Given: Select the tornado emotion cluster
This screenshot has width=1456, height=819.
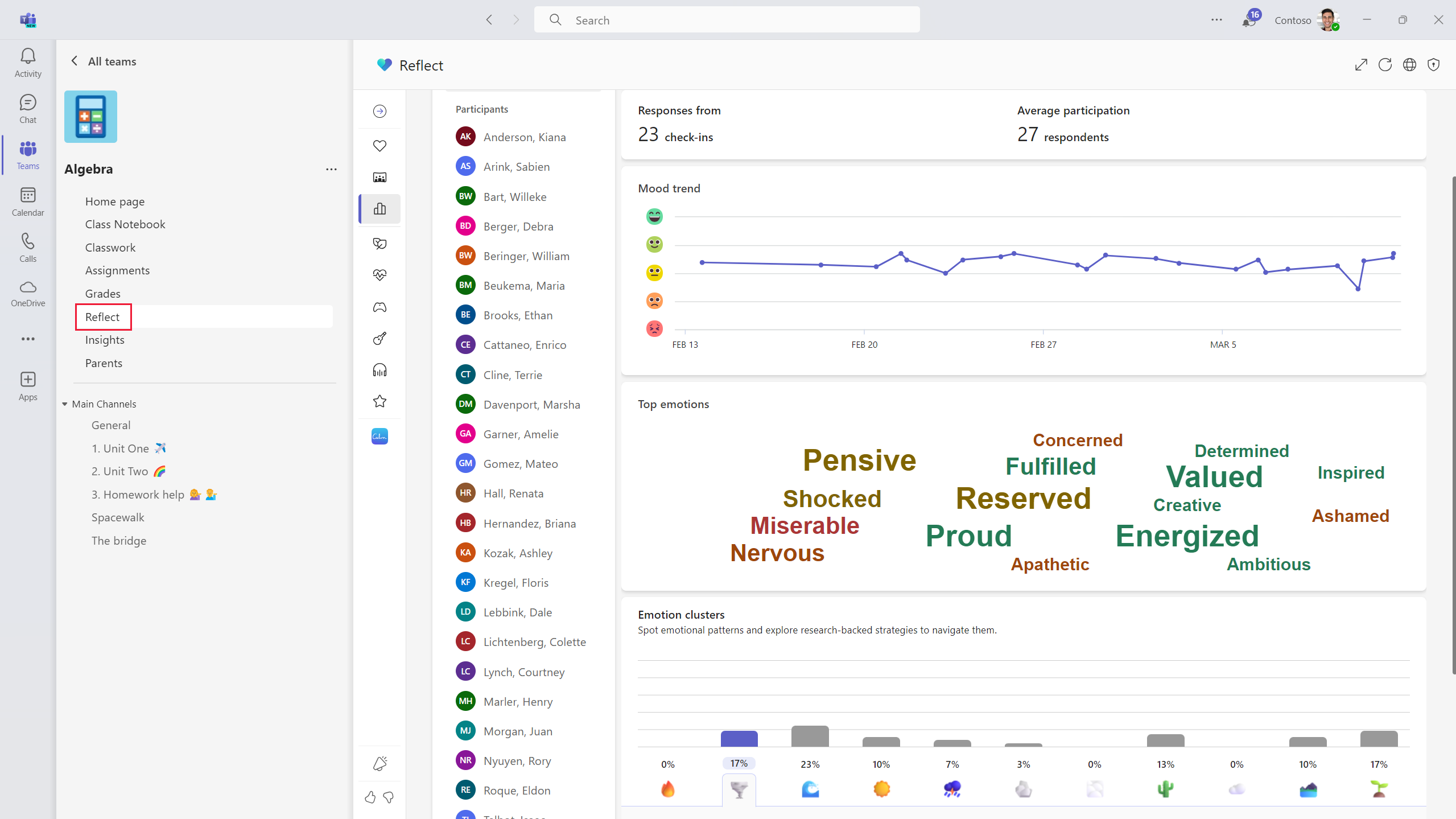Looking at the screenshot, I should [739, 789].
